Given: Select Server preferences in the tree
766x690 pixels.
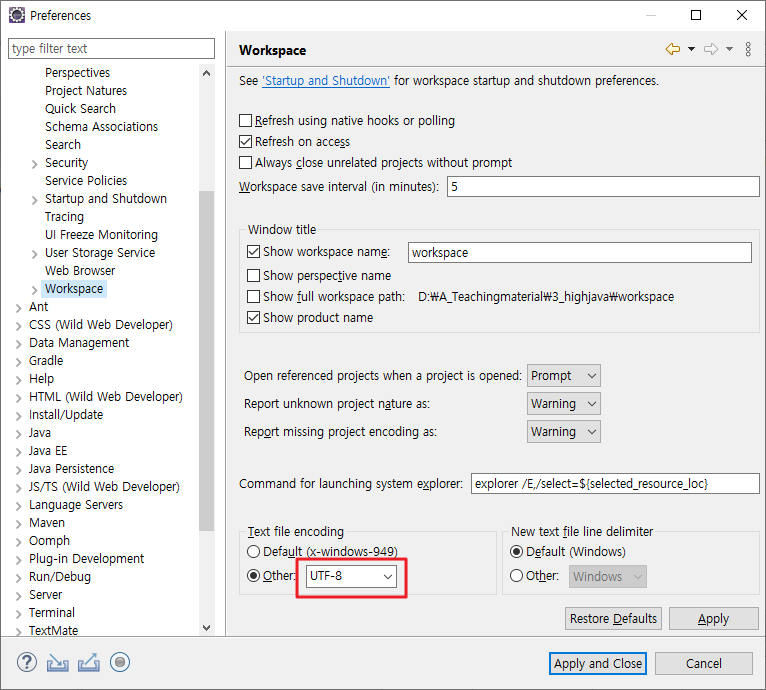Looking at the screenshot, I should [45, 595].
